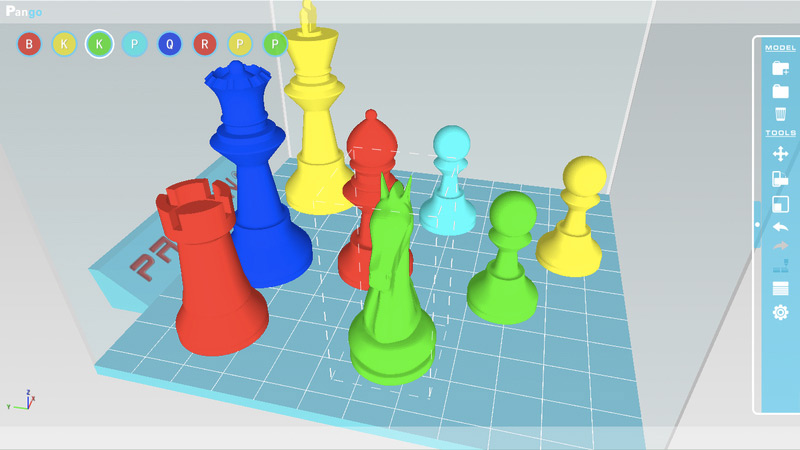800x450 pixels.
Task: Select the rotate tool icon below Move
Action: click(x=780, y=179)
